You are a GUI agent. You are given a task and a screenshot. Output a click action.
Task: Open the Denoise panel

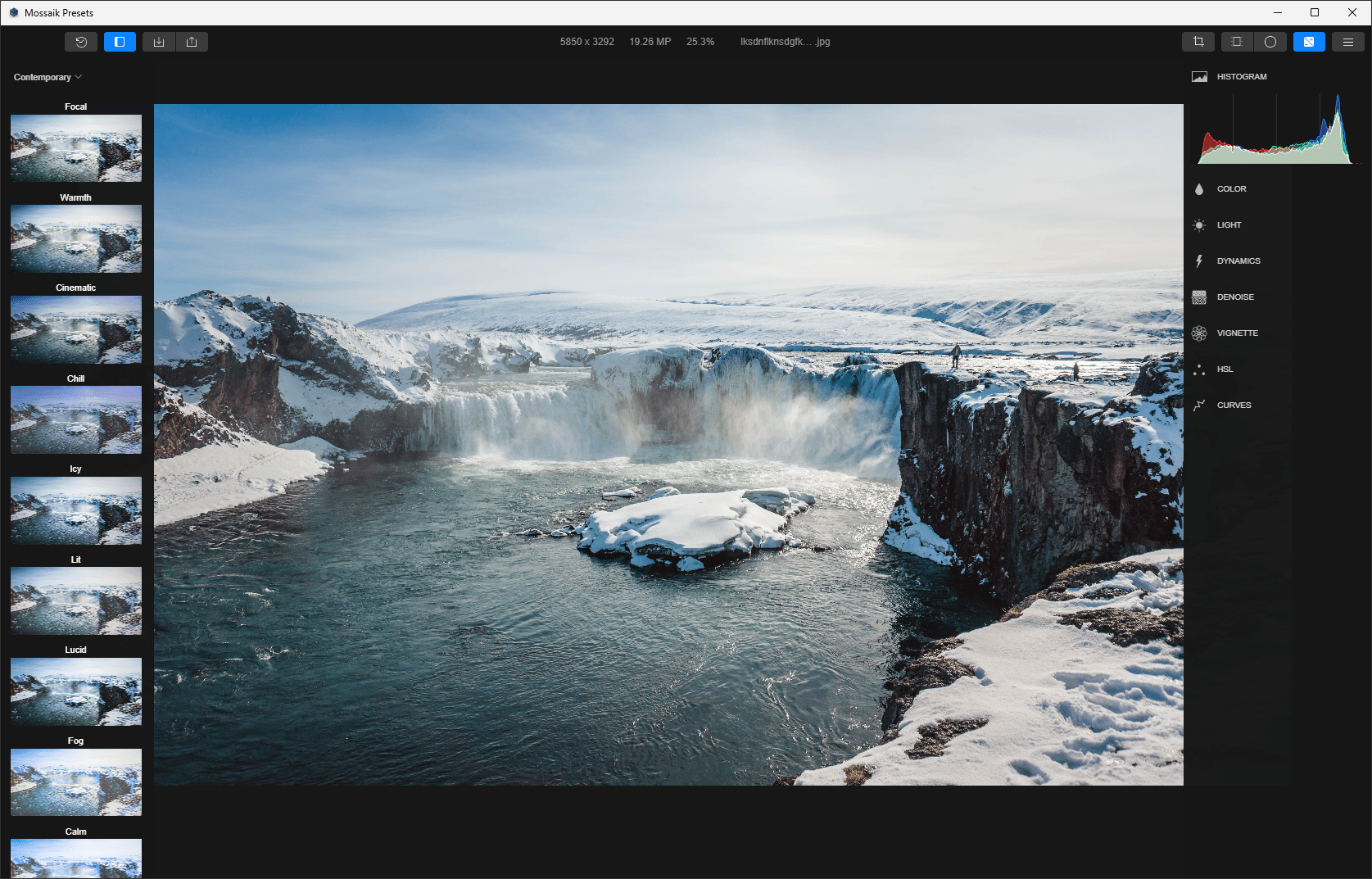click(x=1234, y=297)
